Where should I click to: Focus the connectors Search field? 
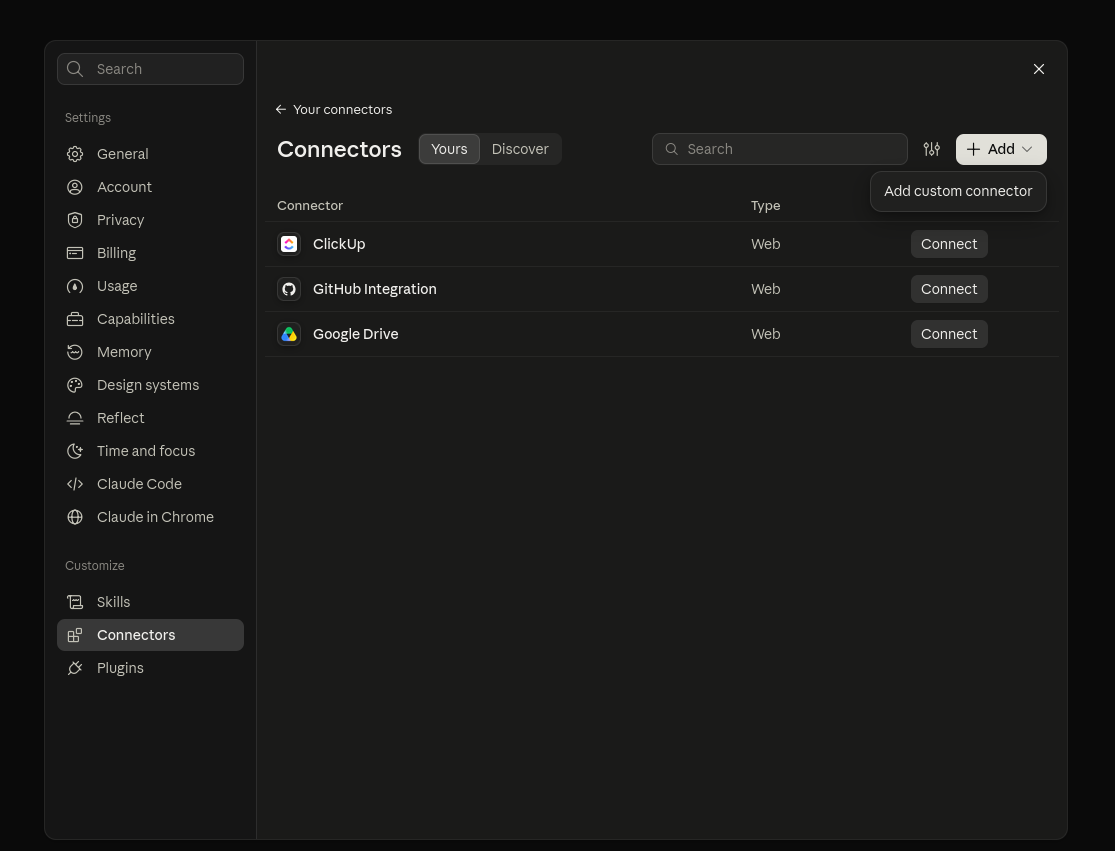(779, 149)
